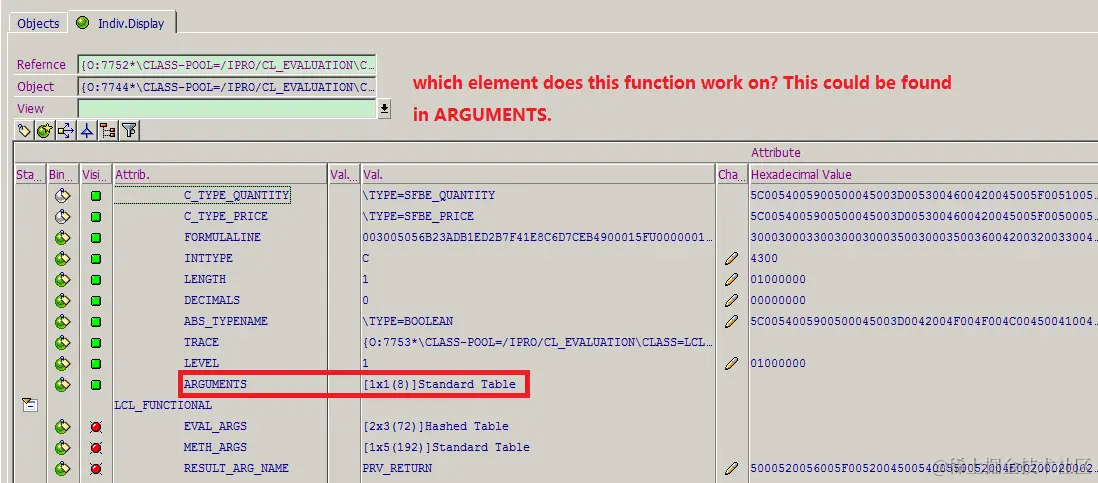Click the Visi... column header
Screen dimensions: 1098x483
(96, 174)
